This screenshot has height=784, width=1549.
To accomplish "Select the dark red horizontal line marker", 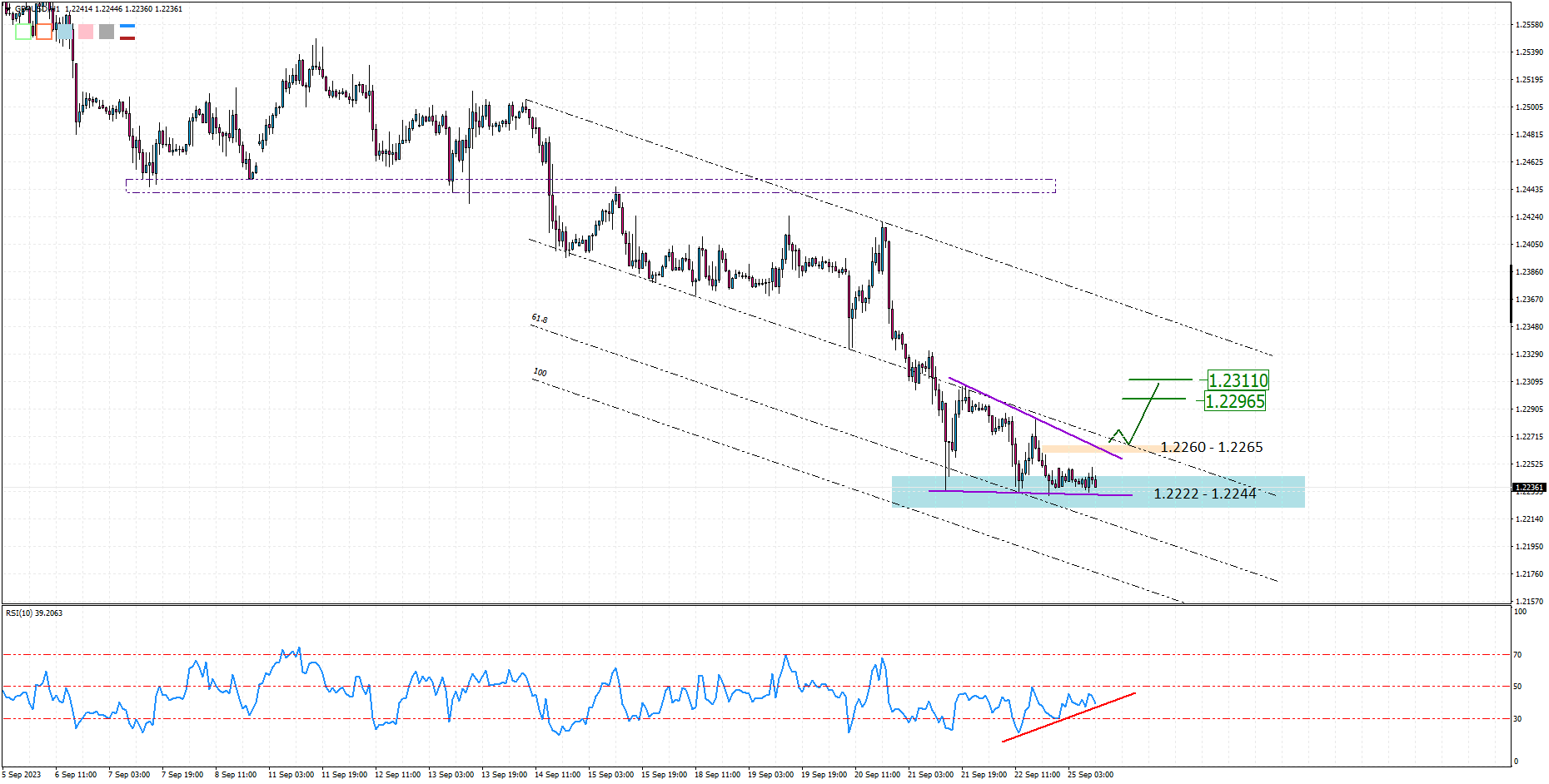I will coord(127,40).
